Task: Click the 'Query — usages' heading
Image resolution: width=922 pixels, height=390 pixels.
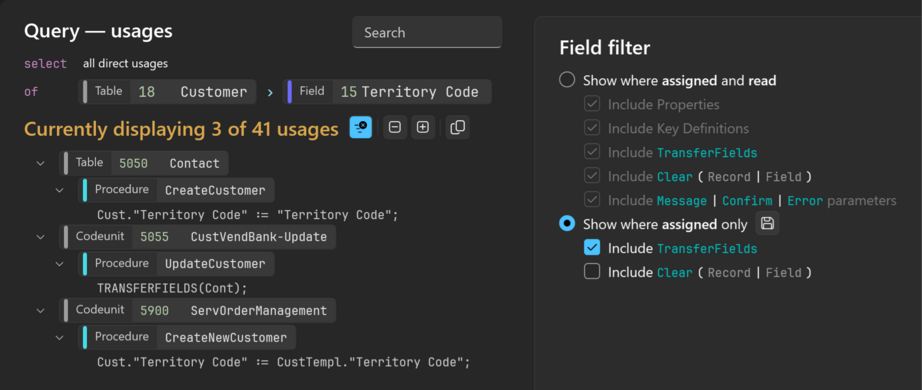Action: point(98,31)
